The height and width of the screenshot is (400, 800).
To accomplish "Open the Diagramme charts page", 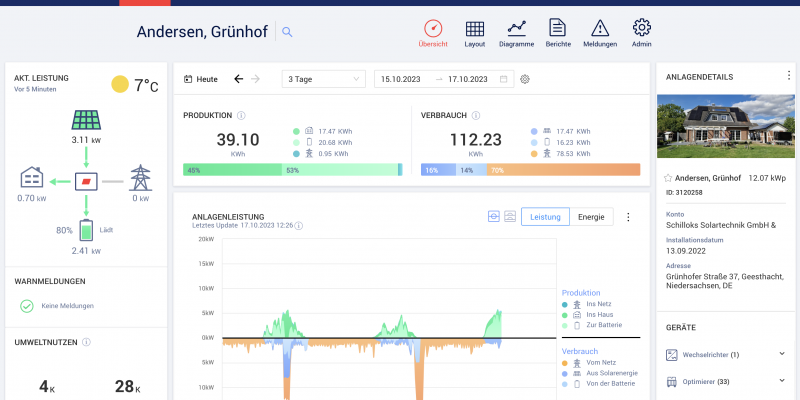I will click(516, 30).
